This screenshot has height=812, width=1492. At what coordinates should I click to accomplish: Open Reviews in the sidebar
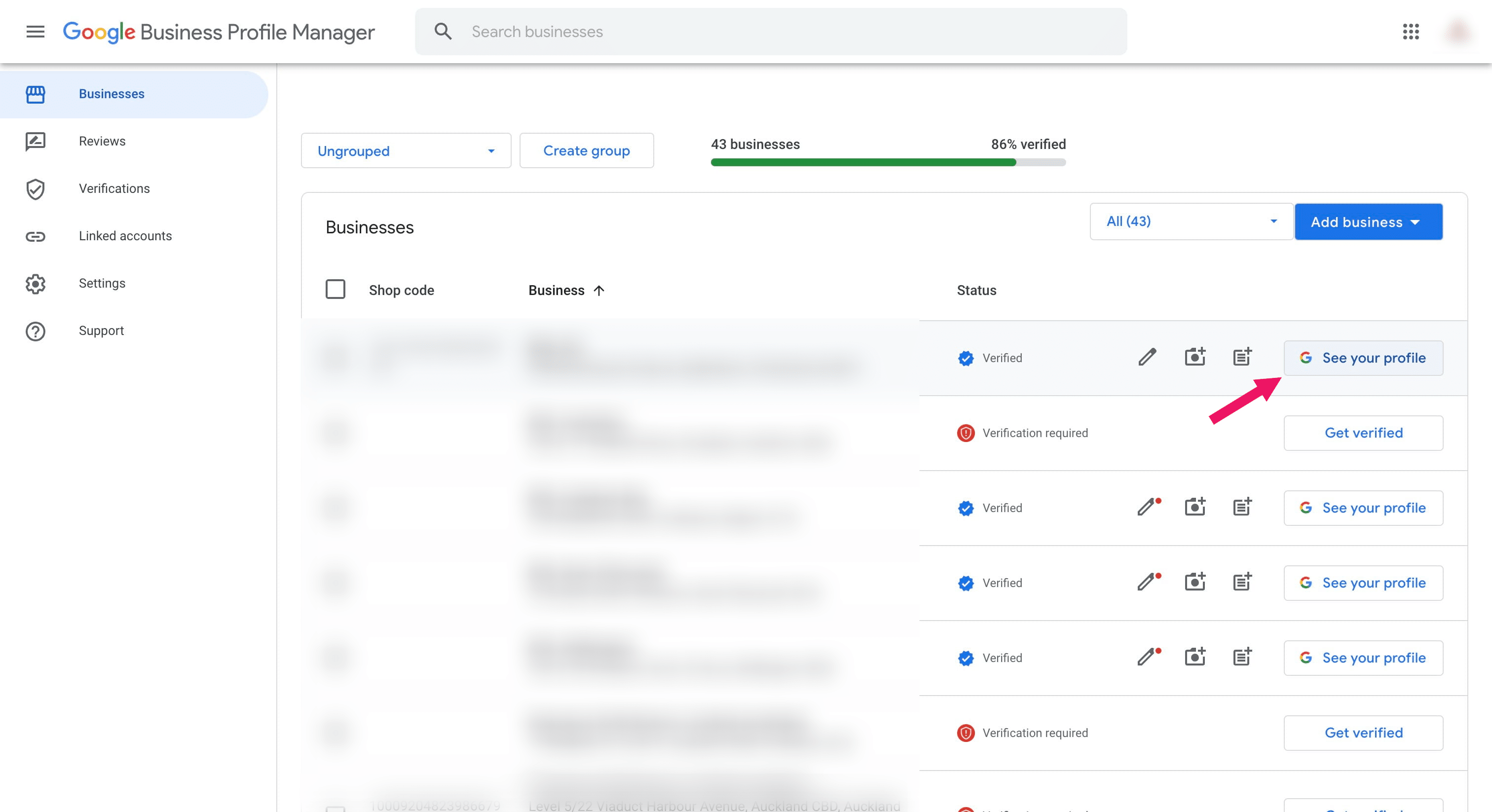tap(102, 141)
